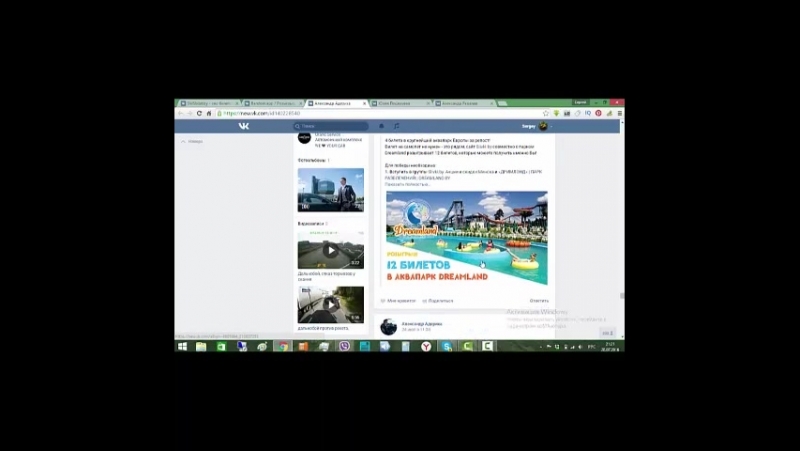
Task: Open Yandex Browser from the taskbar
Action: [x=426, y=346]
